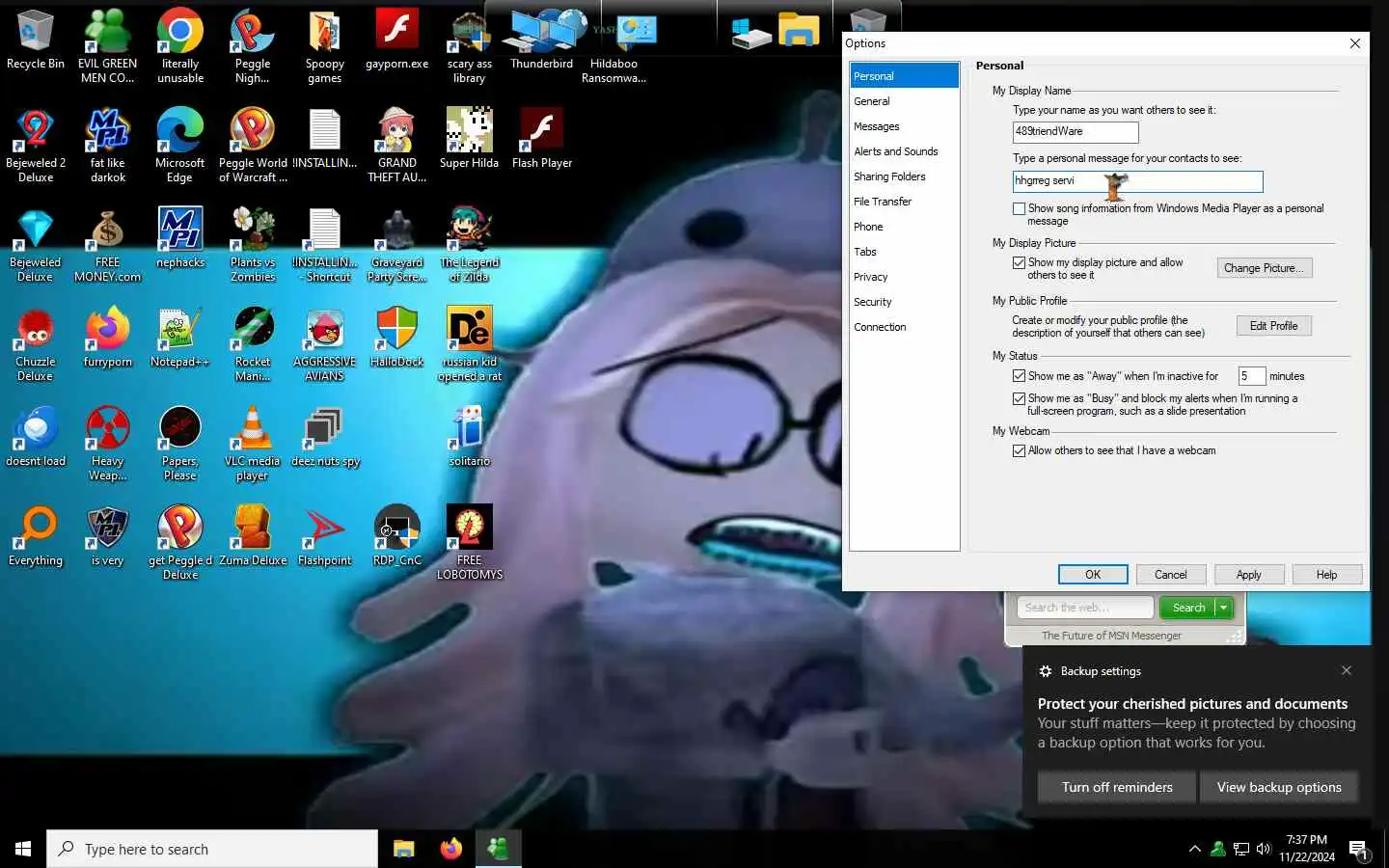Select the File Transfer category
1389x868 pixels.
904,202
